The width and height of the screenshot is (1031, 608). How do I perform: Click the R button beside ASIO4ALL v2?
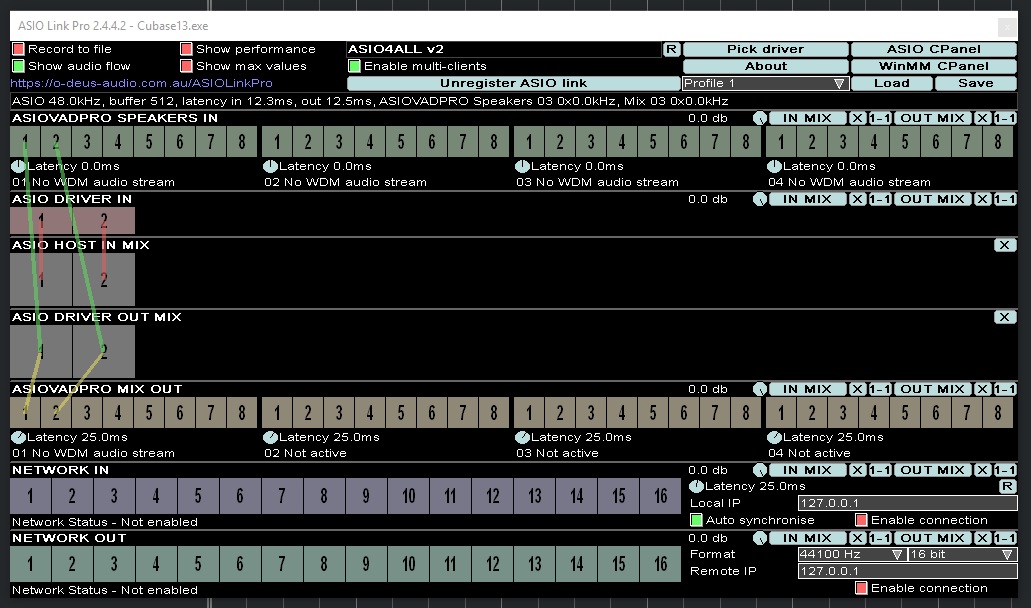point(671,49)
